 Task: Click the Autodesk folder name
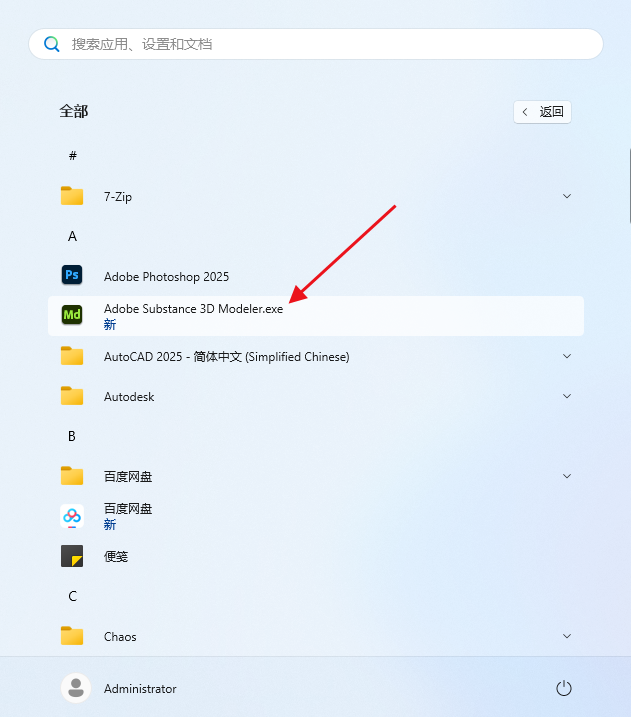[x=129, y=396]
